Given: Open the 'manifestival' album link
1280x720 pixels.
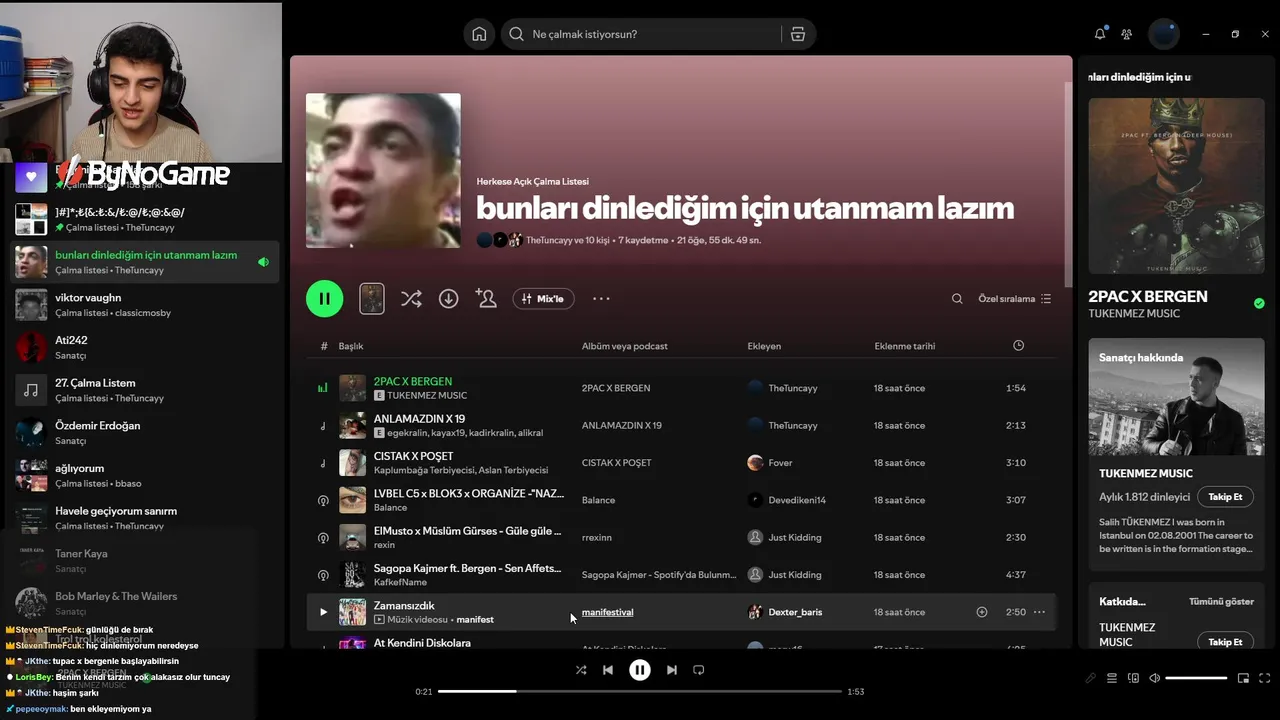Looking at the screenshot, I should click(607, 612).
